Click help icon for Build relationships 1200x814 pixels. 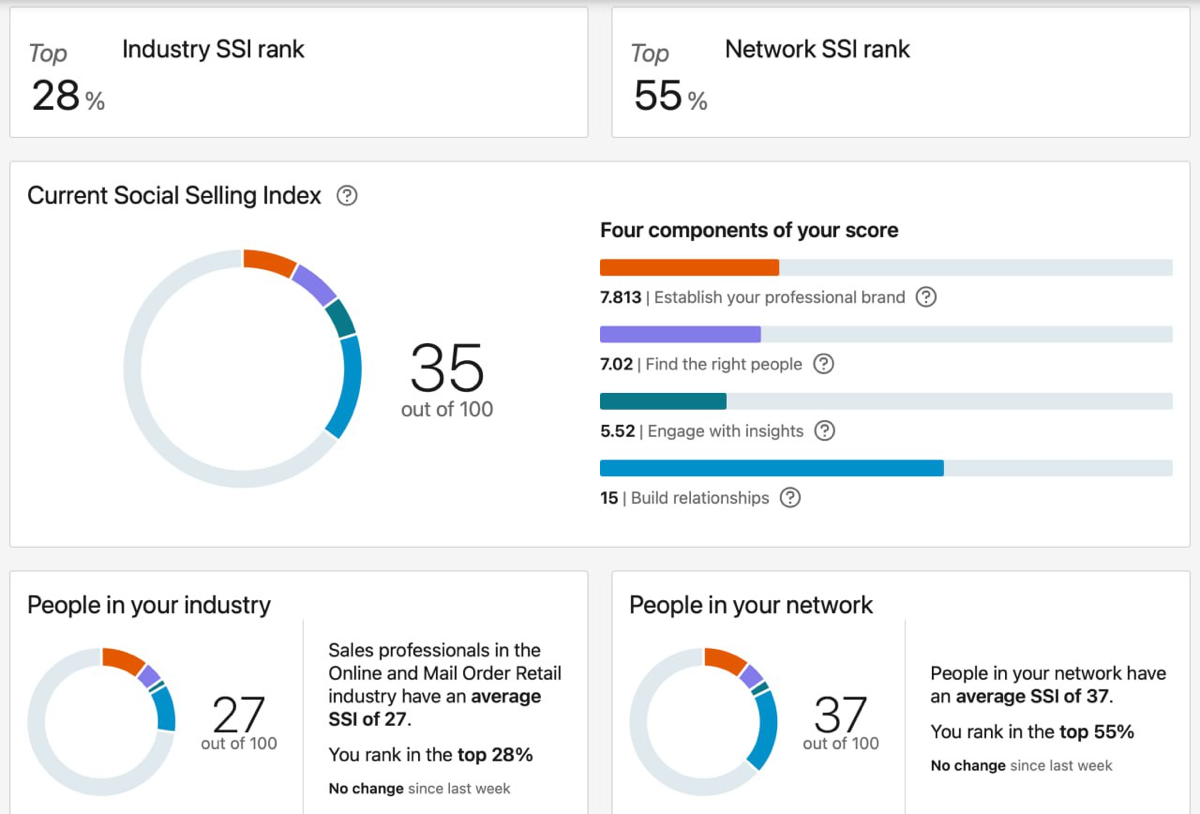pyautogui.click(x=791, y=498)
